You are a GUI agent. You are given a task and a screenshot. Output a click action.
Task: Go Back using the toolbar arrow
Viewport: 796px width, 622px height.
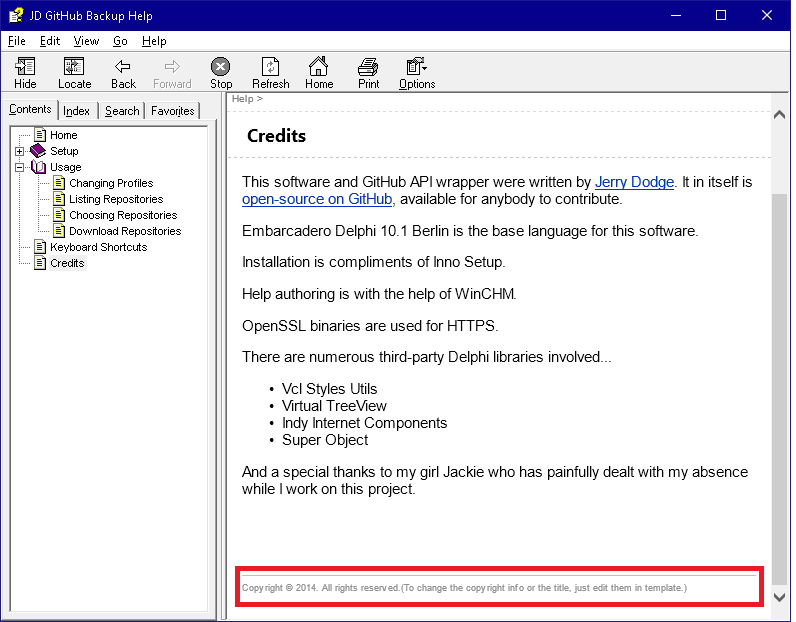pyautogui.click(x=123, y=67)
